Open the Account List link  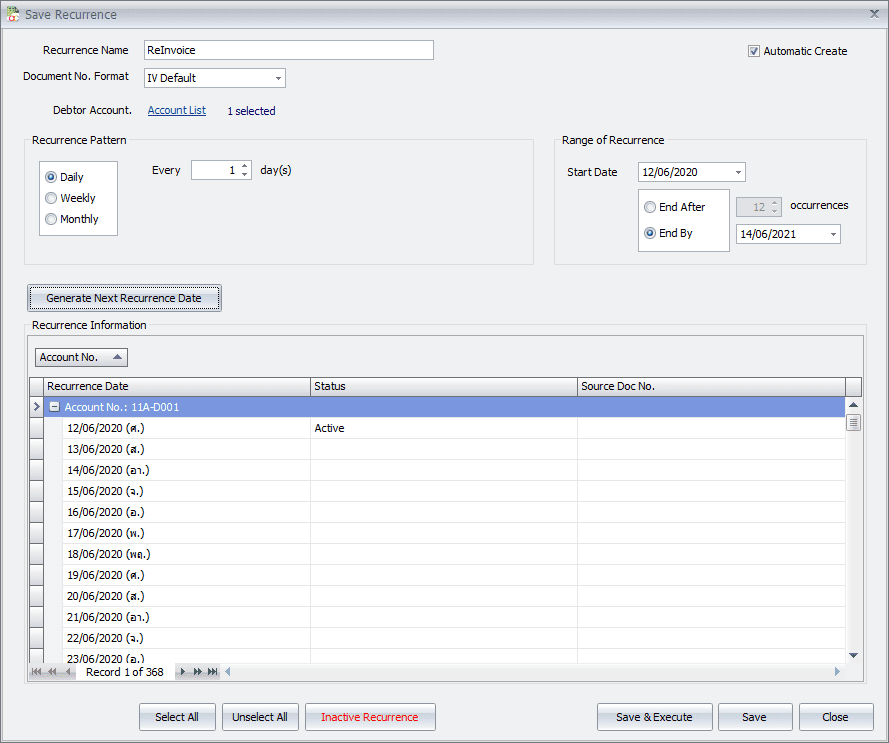point(177,110)
